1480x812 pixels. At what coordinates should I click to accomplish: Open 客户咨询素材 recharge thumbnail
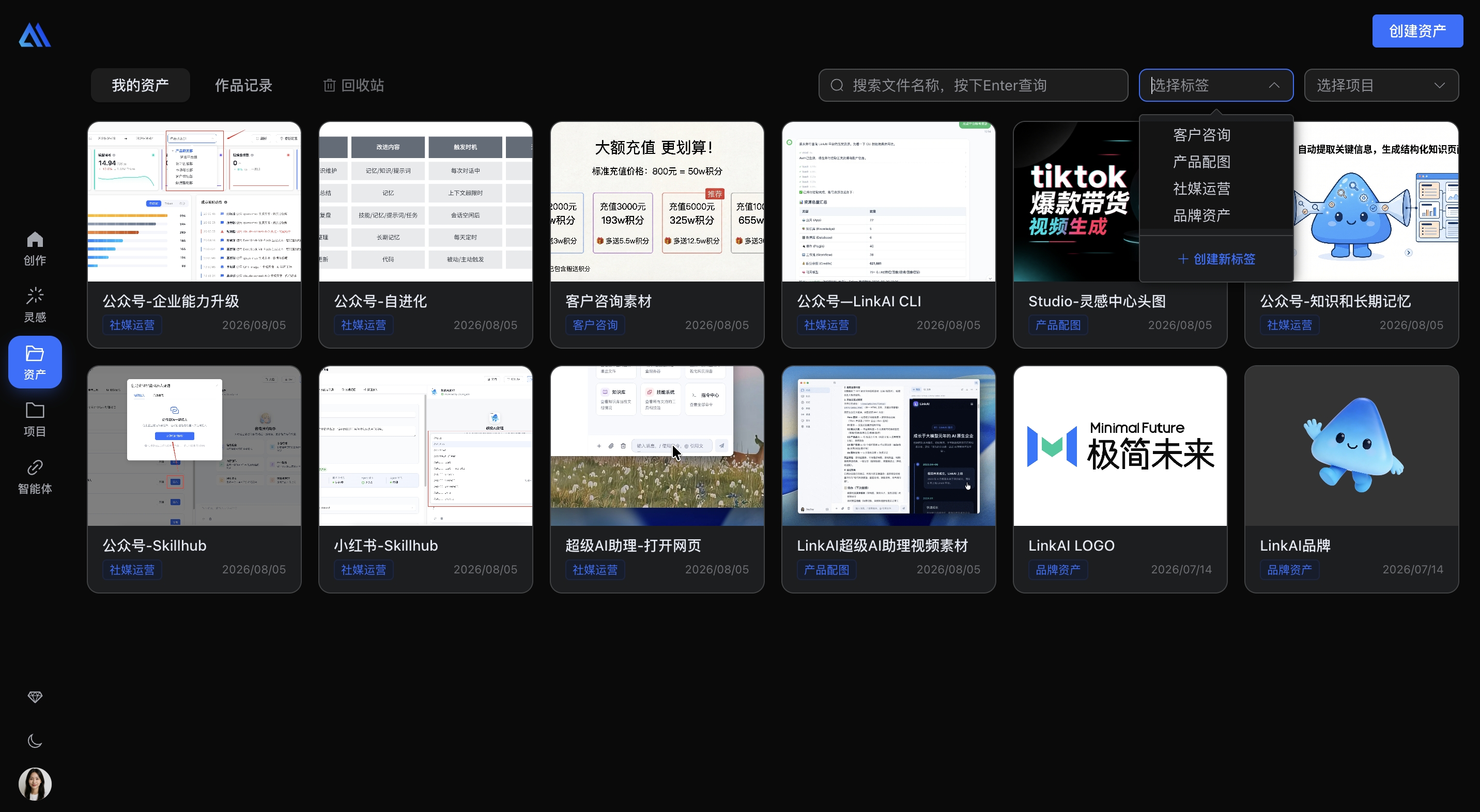657,201
